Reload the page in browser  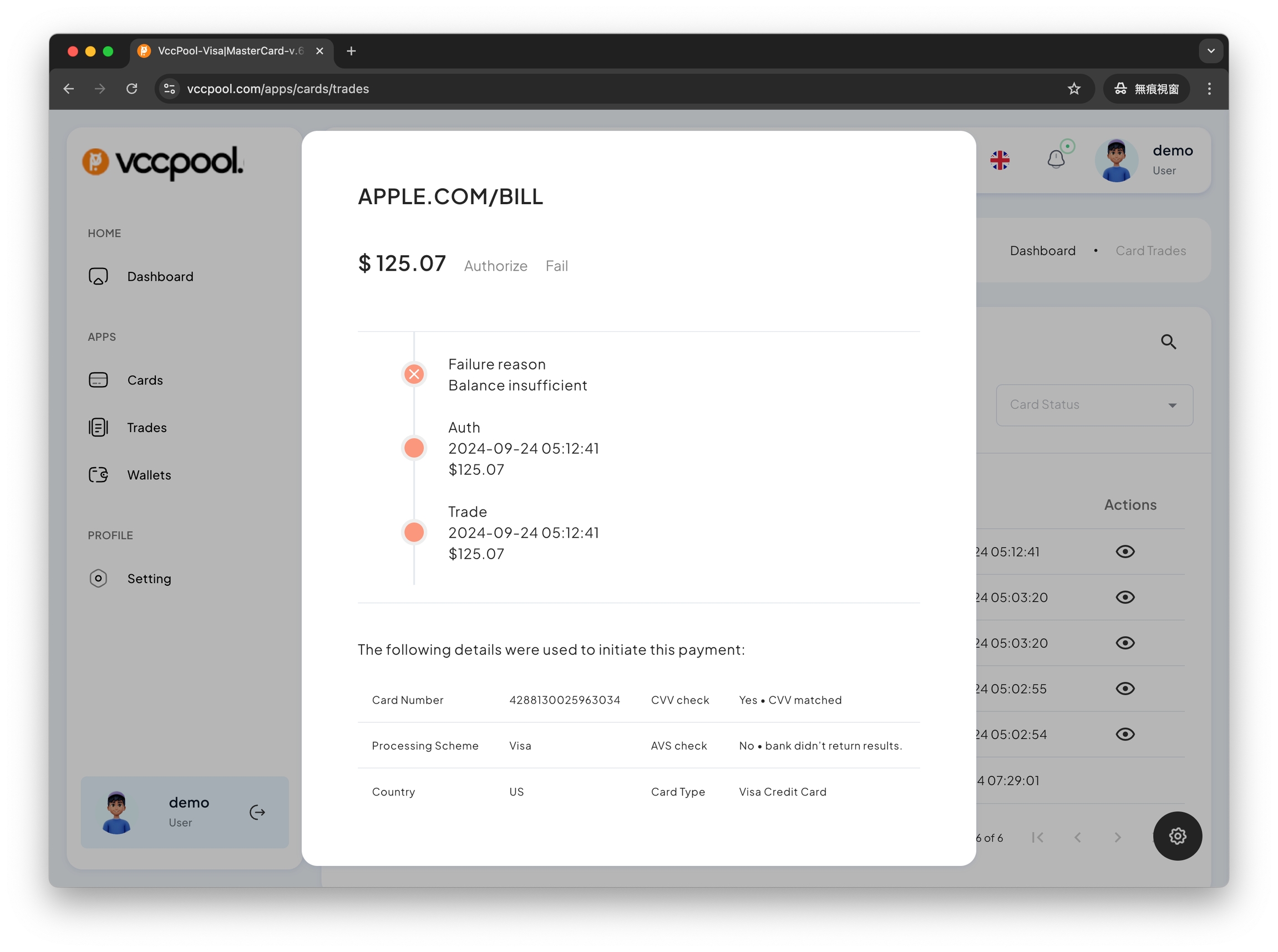coord(132,89)
